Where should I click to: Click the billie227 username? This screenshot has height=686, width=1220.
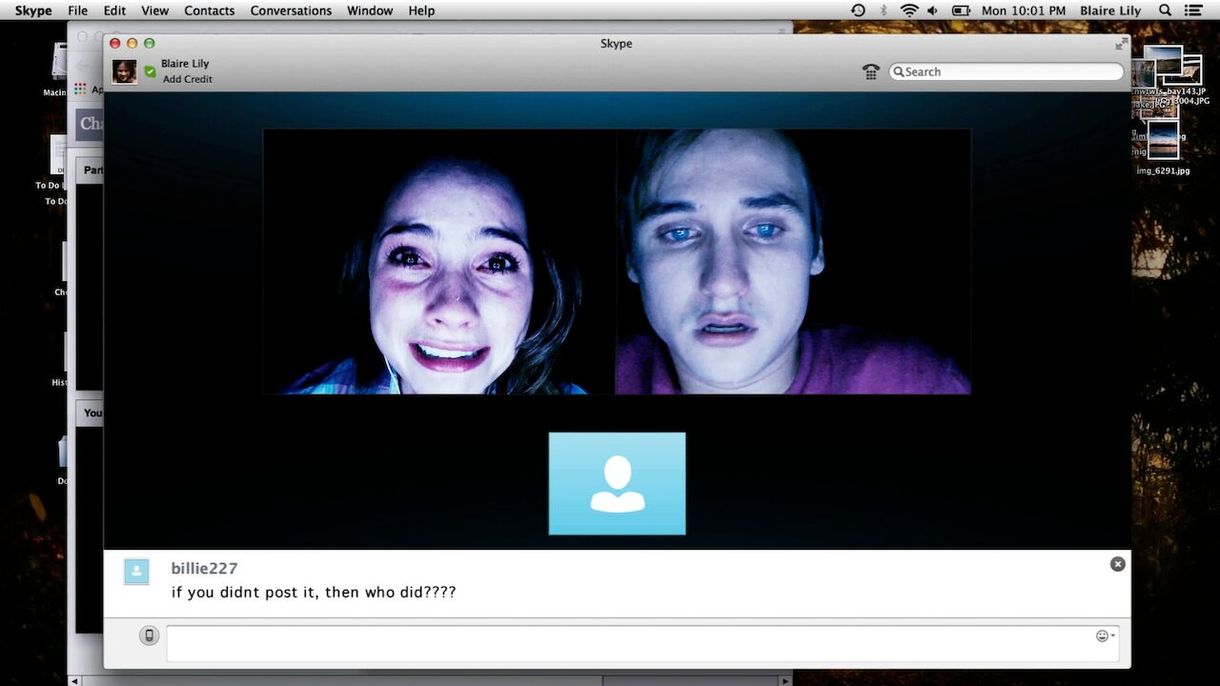click(x=204, y=568)
